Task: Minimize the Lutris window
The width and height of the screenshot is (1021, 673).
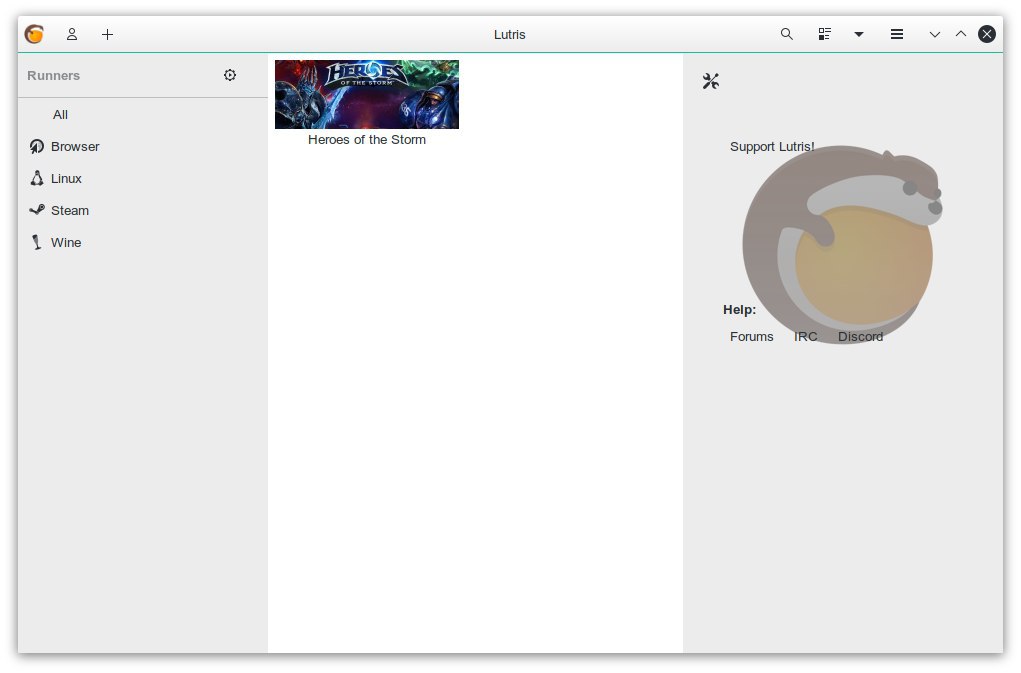Action: [934, 34]
